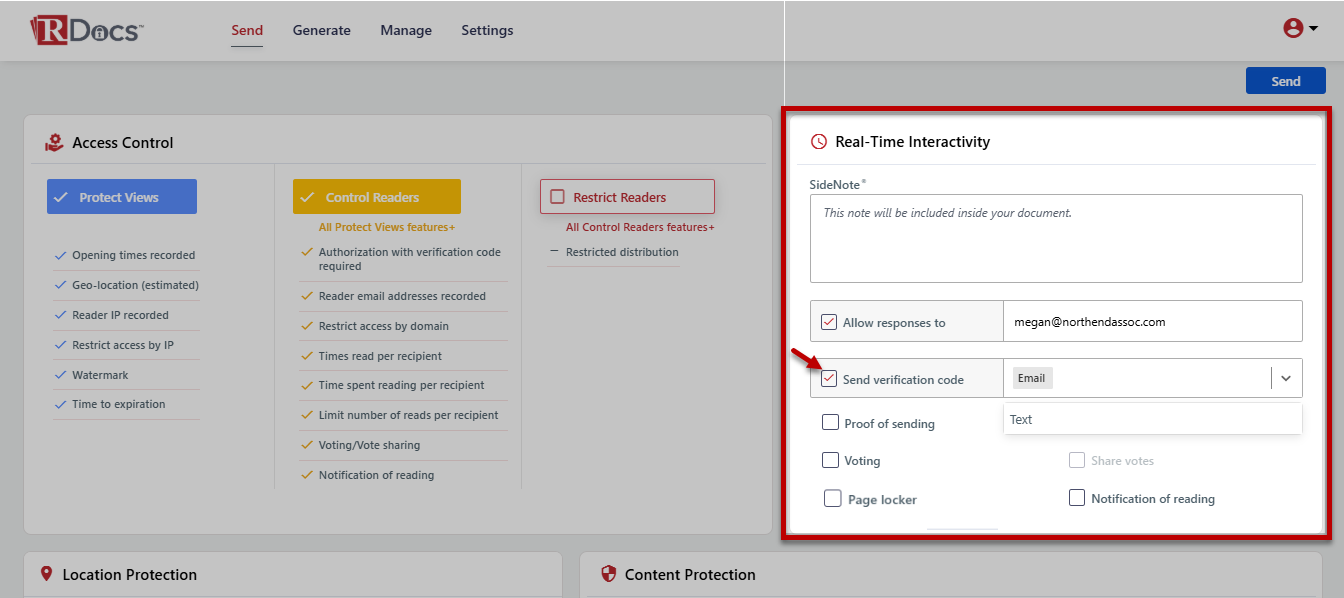This screenshot has width=1344, height=598.
Task: Click the RDocs logo
Action: coord(87,30)
